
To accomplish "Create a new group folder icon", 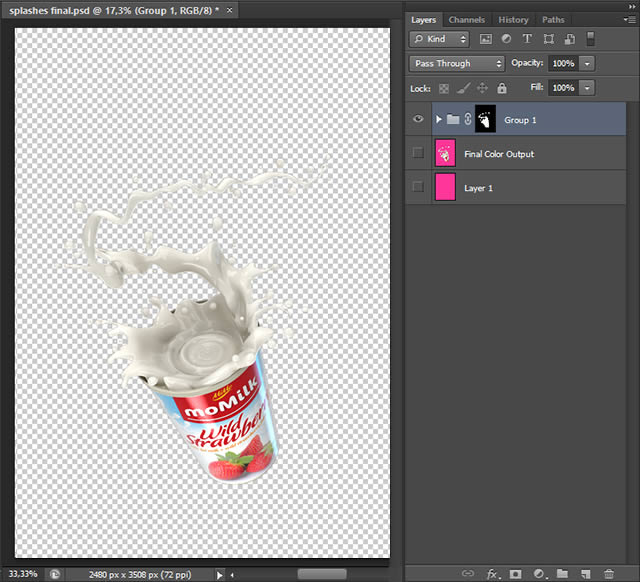I will point(562,573).
